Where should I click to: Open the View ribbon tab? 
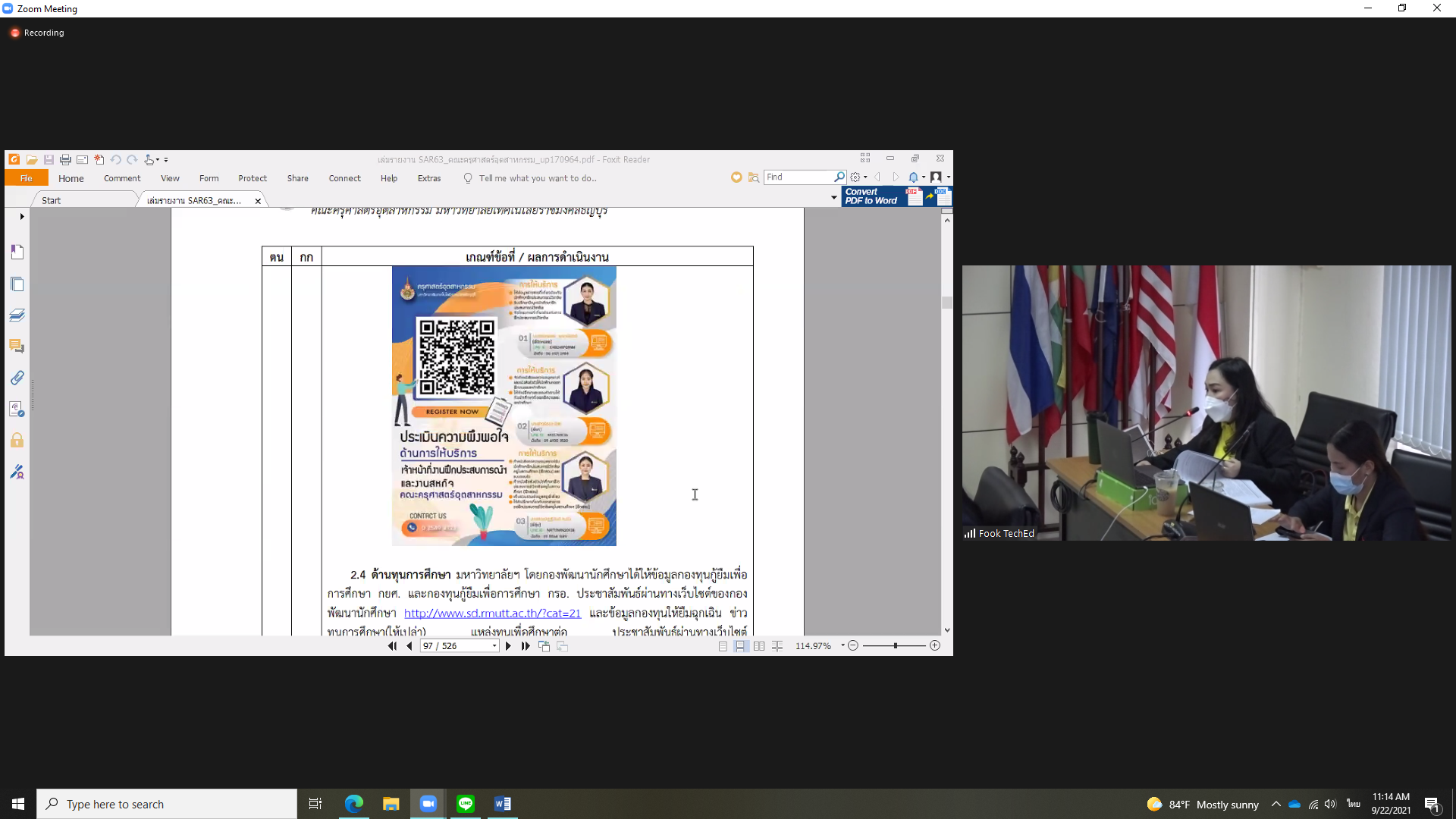pos(170,178)
